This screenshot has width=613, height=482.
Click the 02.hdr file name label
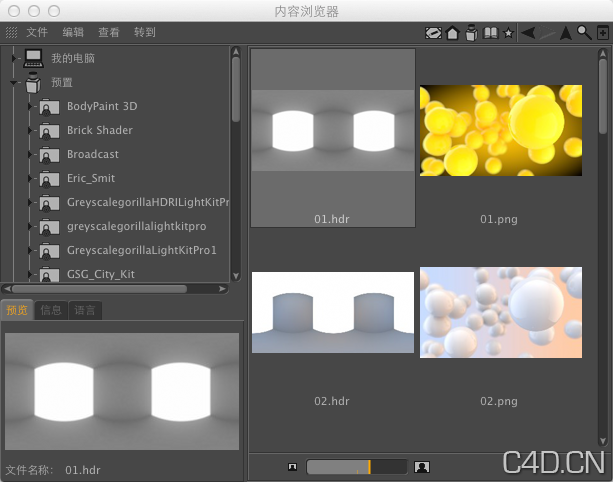click(x=332, y=401)
